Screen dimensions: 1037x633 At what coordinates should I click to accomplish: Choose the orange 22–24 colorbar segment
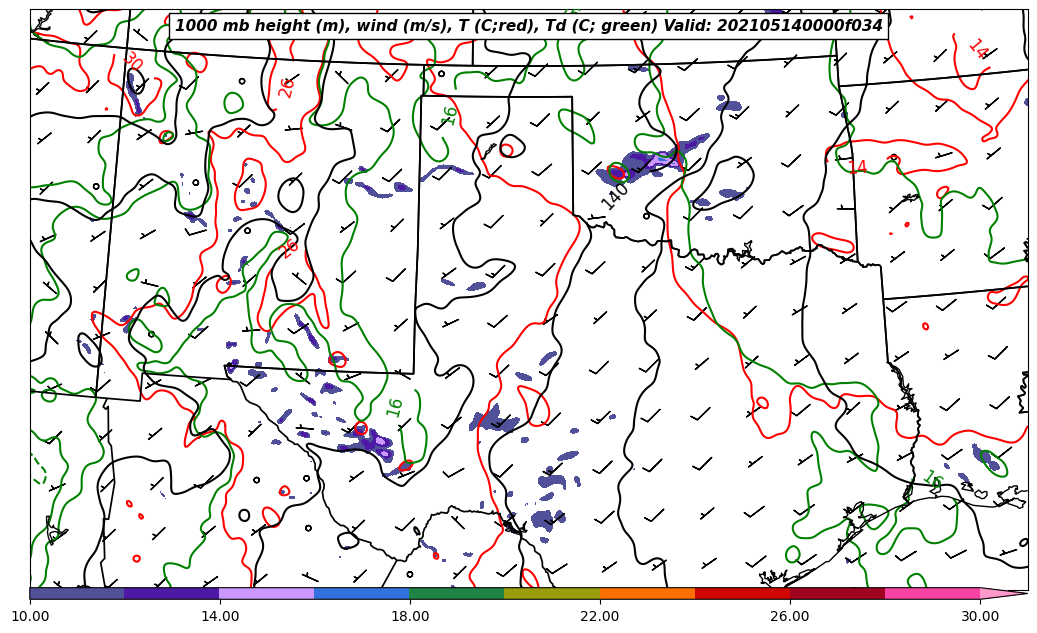pos(647,593)
